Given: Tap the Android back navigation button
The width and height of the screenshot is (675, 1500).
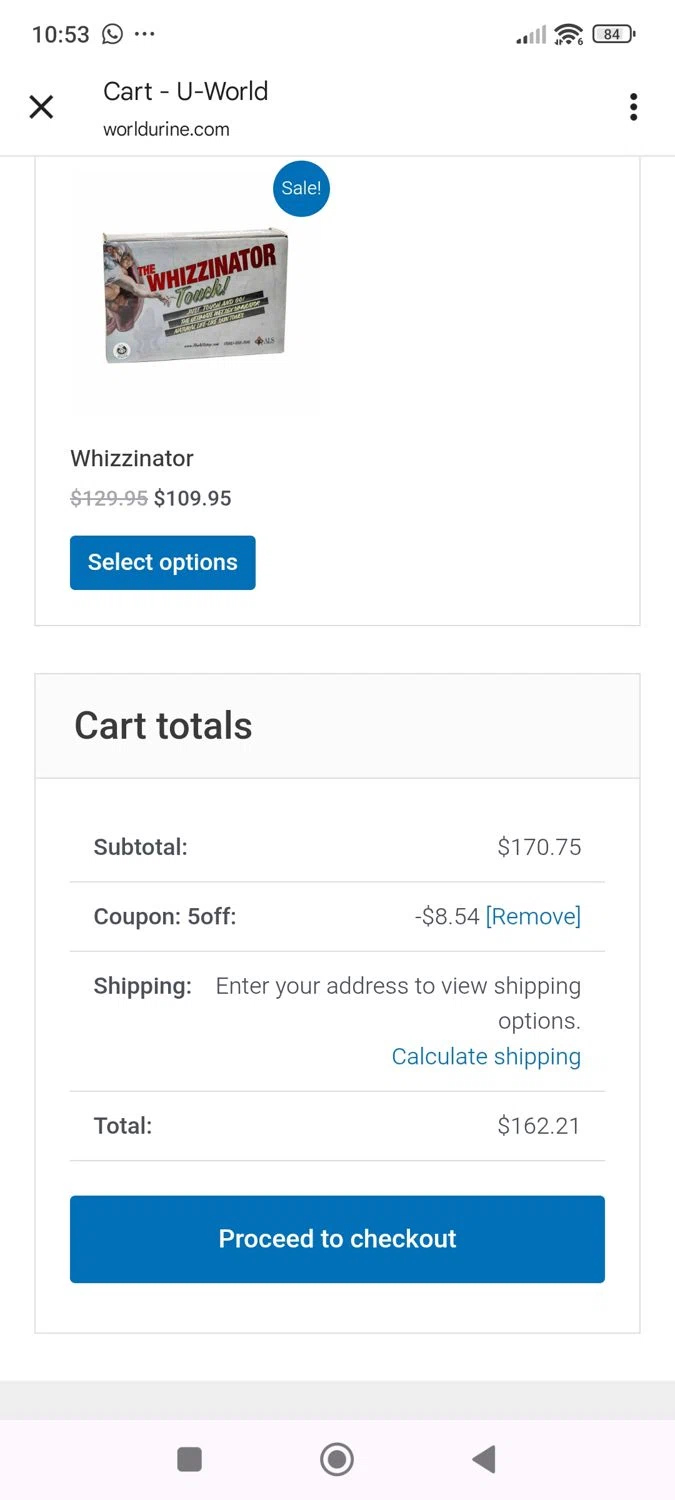Looking at the screenshot, I should 484,1459.
